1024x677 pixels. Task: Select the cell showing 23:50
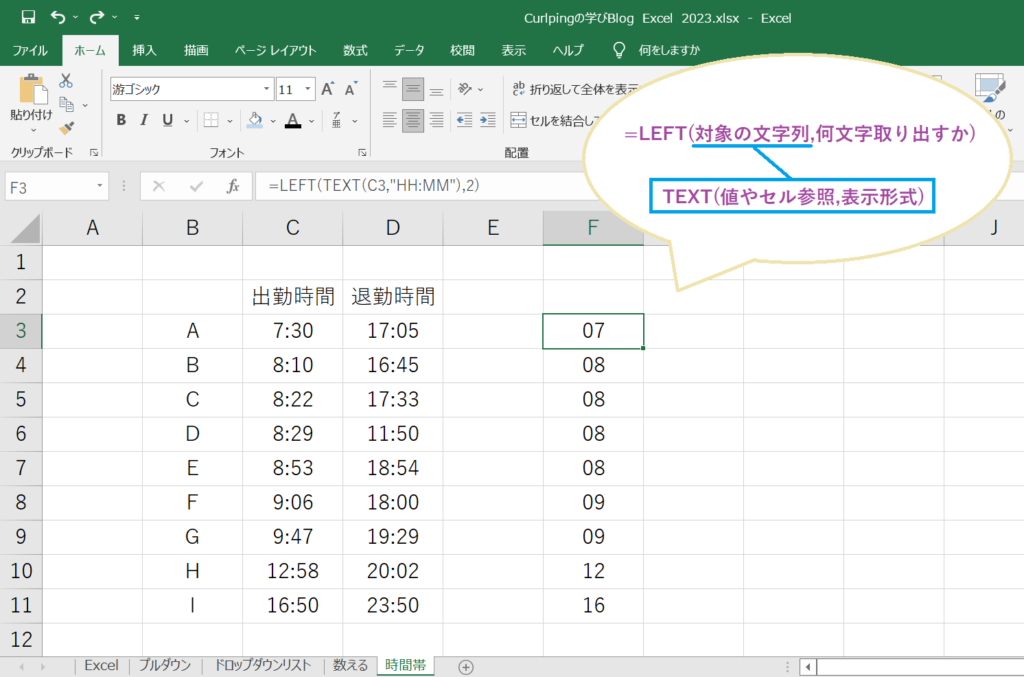pos(392,605)
